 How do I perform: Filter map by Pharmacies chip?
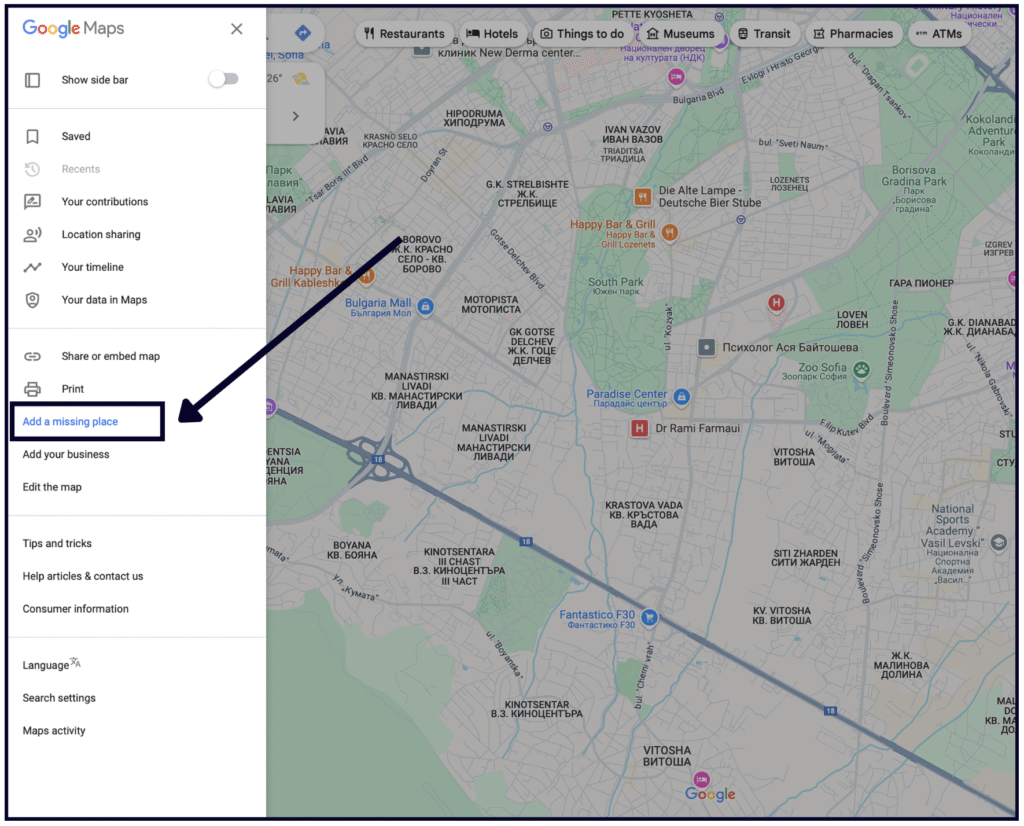(x=851, y=34)
